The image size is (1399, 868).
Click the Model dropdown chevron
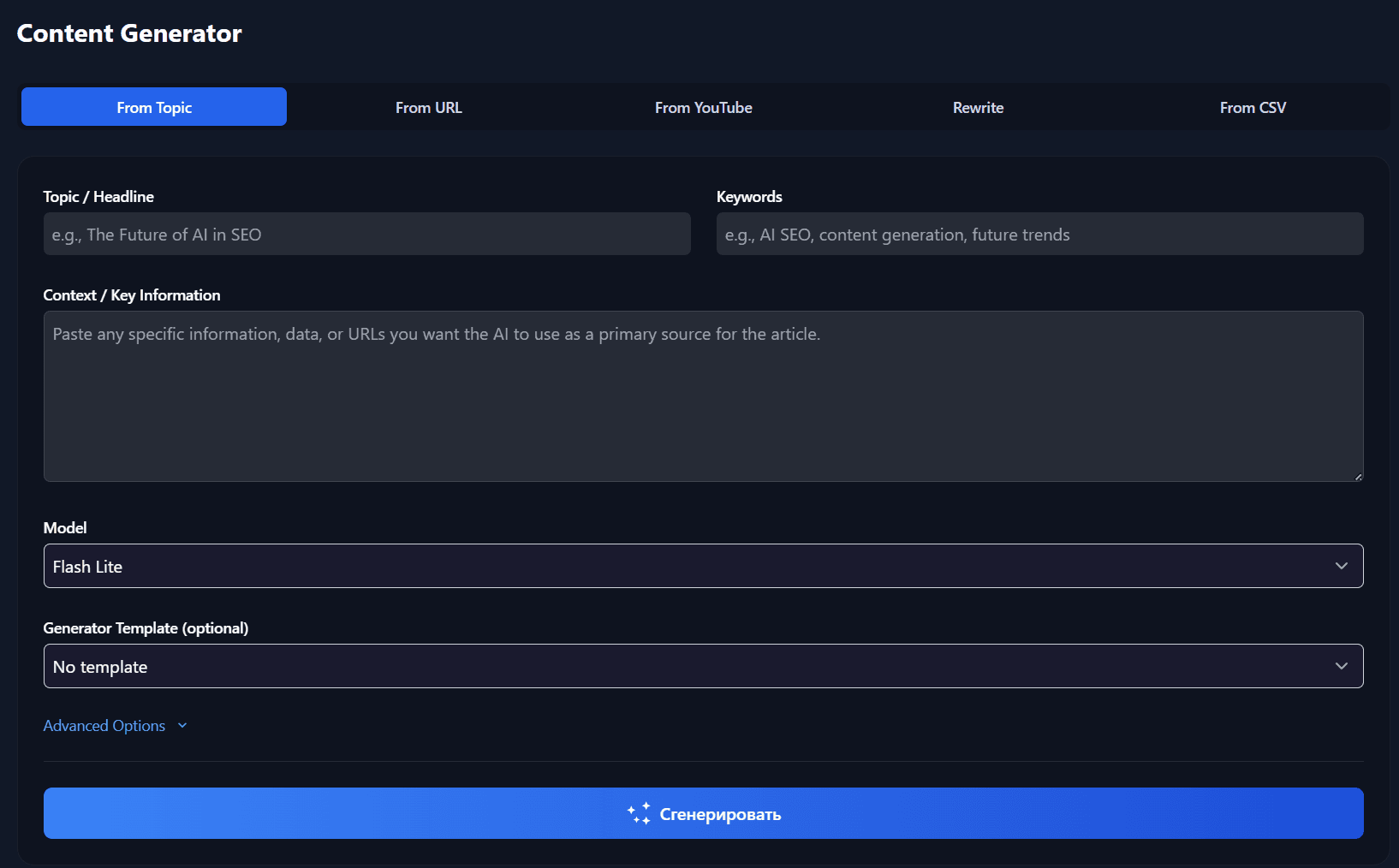(x=1342, y=566)
